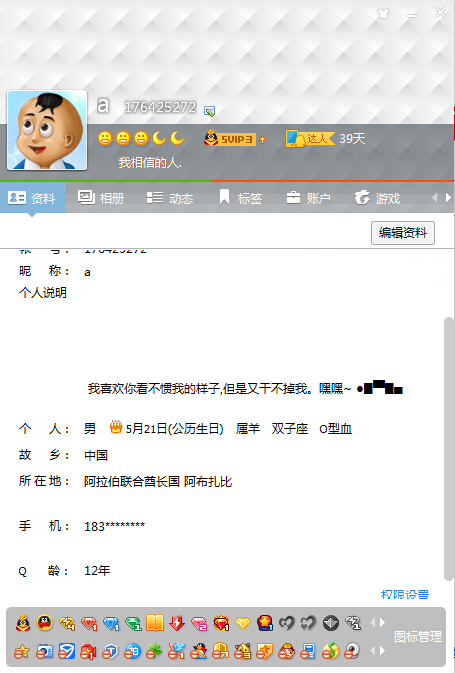
Task: Click the green swirl icon
Action: coord(330,652)
